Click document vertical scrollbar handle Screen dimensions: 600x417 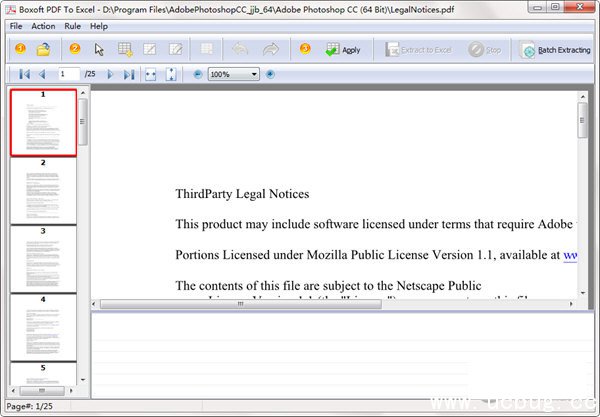tap(582, 120)
